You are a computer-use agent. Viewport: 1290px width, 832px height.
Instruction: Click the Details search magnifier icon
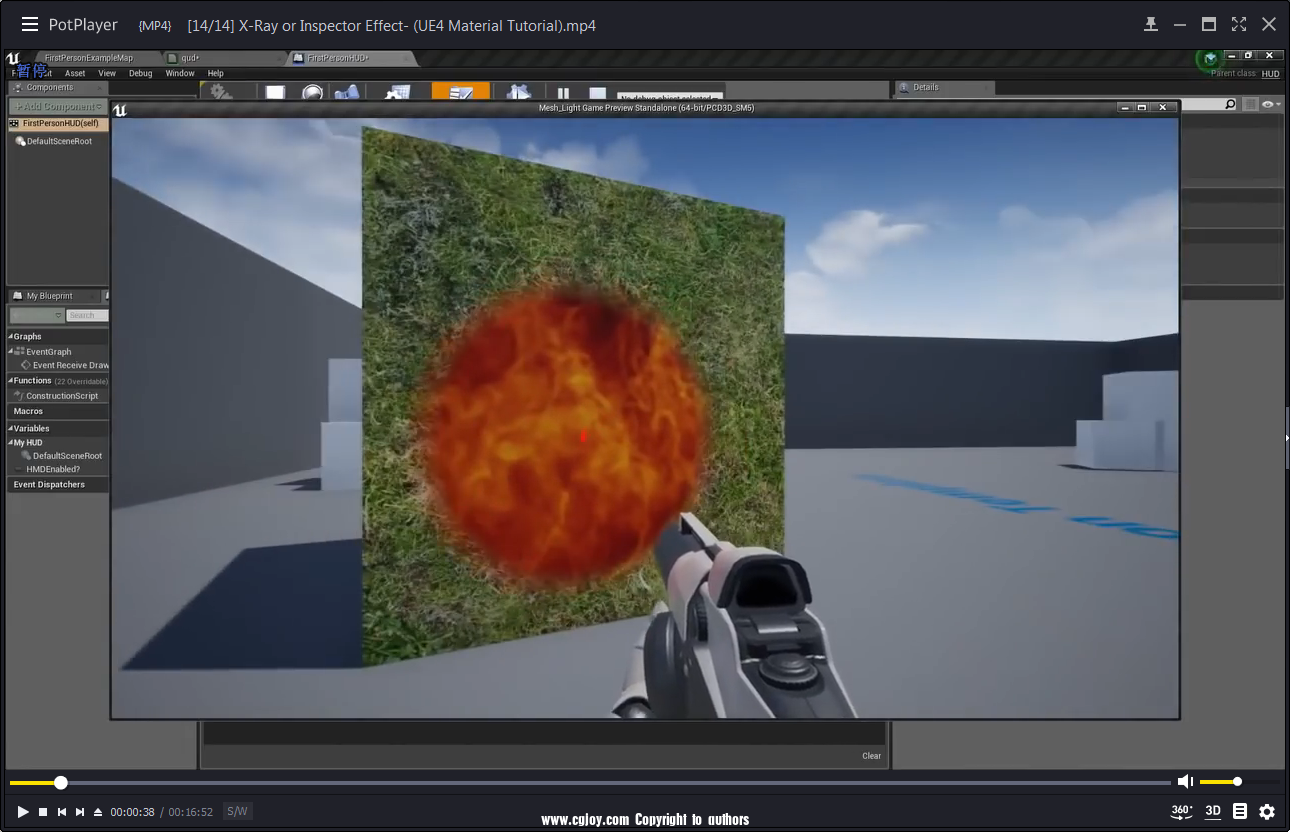click(1230, 104)
